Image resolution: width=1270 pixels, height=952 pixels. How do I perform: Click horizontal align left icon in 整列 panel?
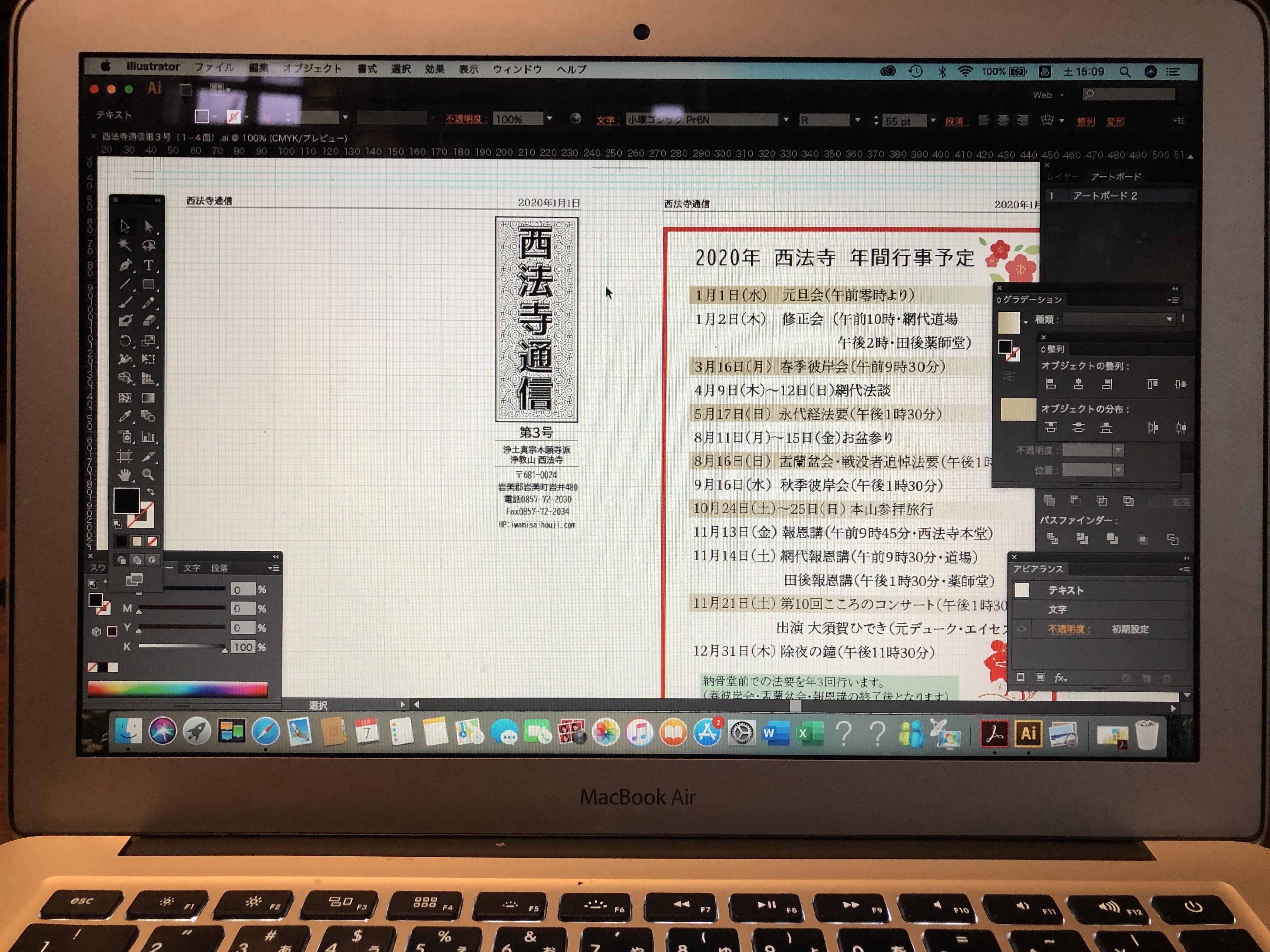click(x=1051, y=384)
